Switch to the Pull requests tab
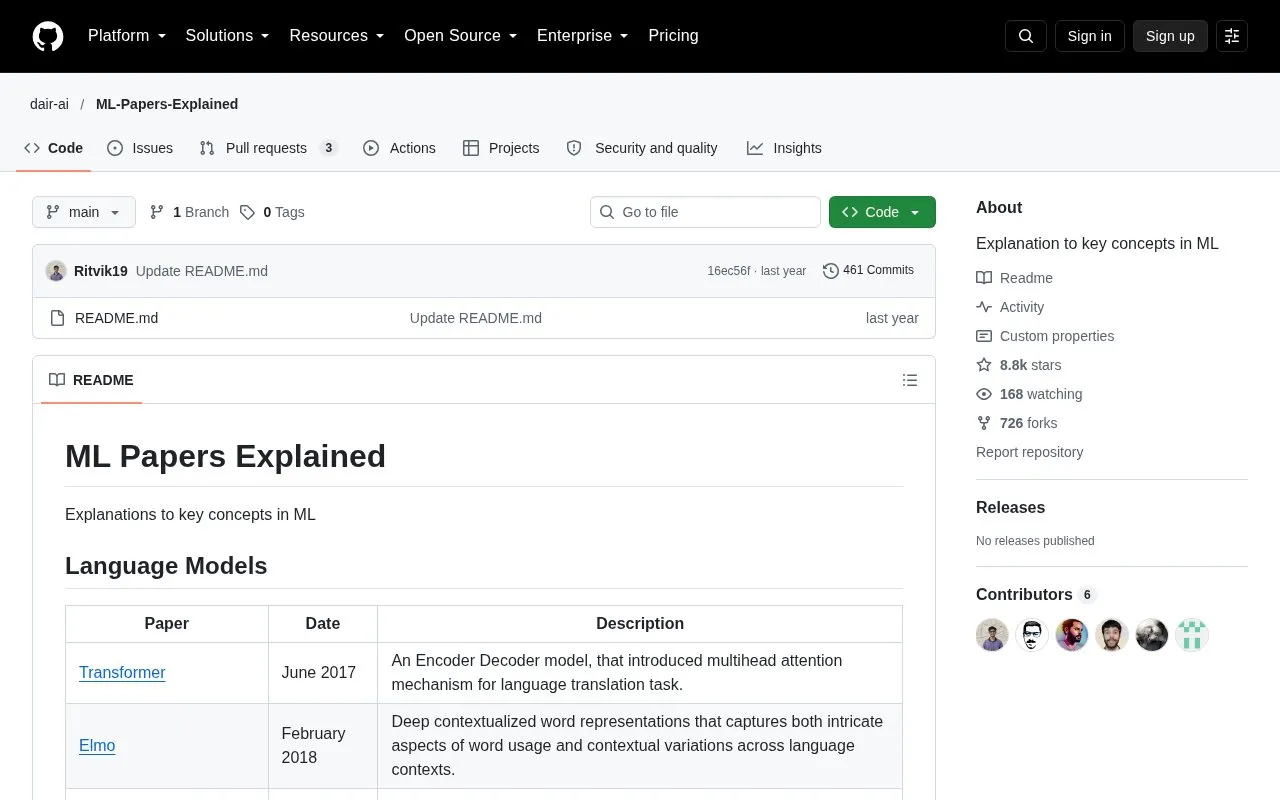This screenshot has height=800, width=1280. tap(269, 148)
